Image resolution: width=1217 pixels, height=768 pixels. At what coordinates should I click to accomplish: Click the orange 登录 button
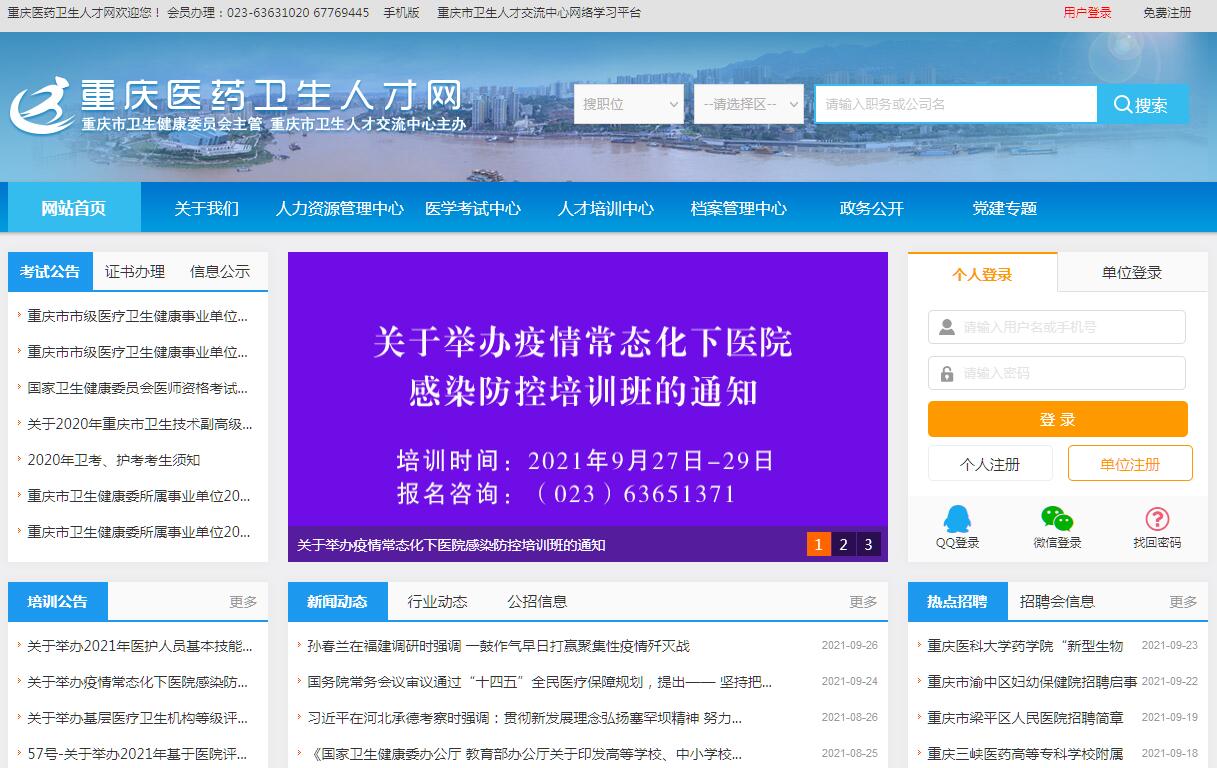1057,419
